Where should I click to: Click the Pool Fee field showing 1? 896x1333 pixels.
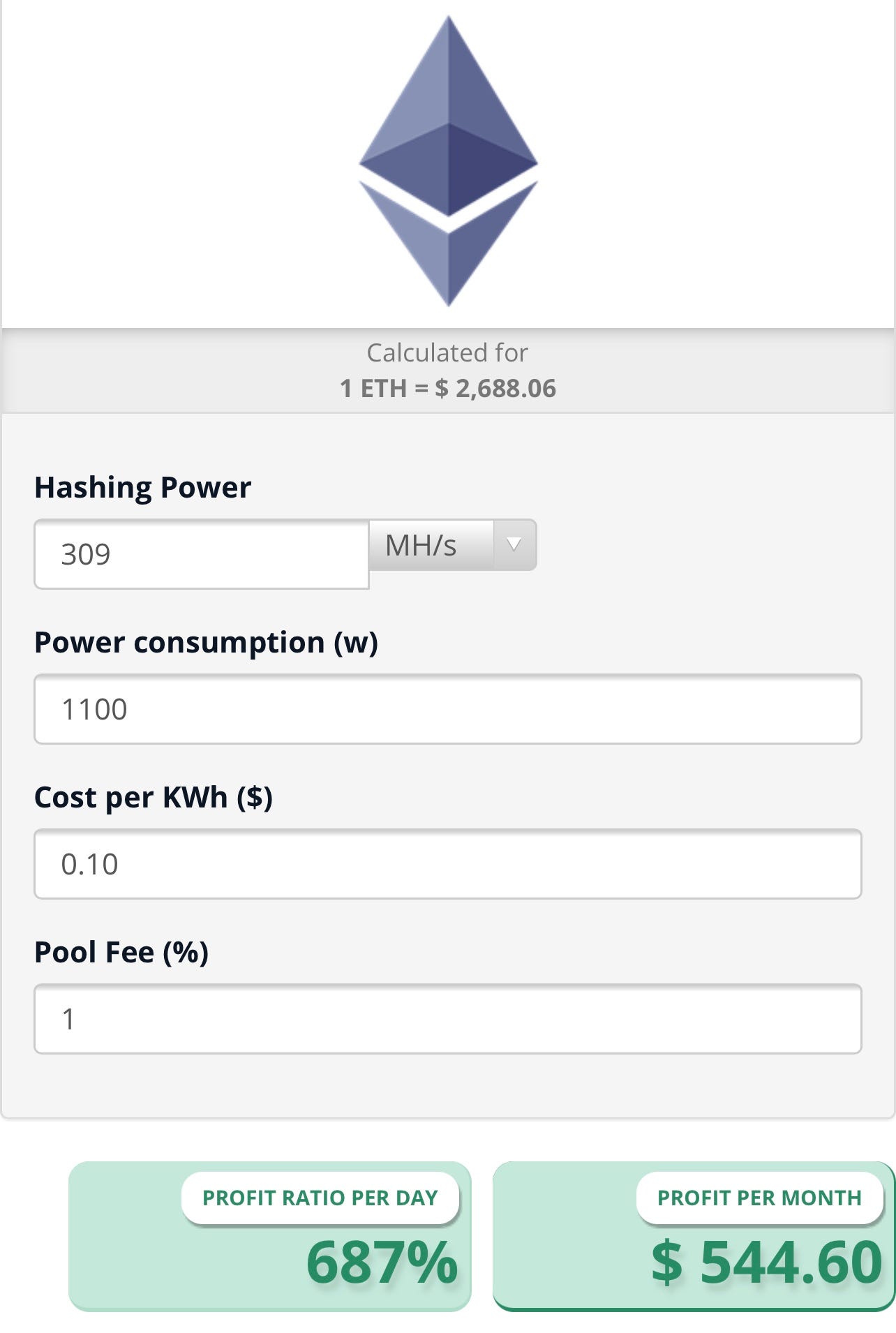click(448, 1019)
